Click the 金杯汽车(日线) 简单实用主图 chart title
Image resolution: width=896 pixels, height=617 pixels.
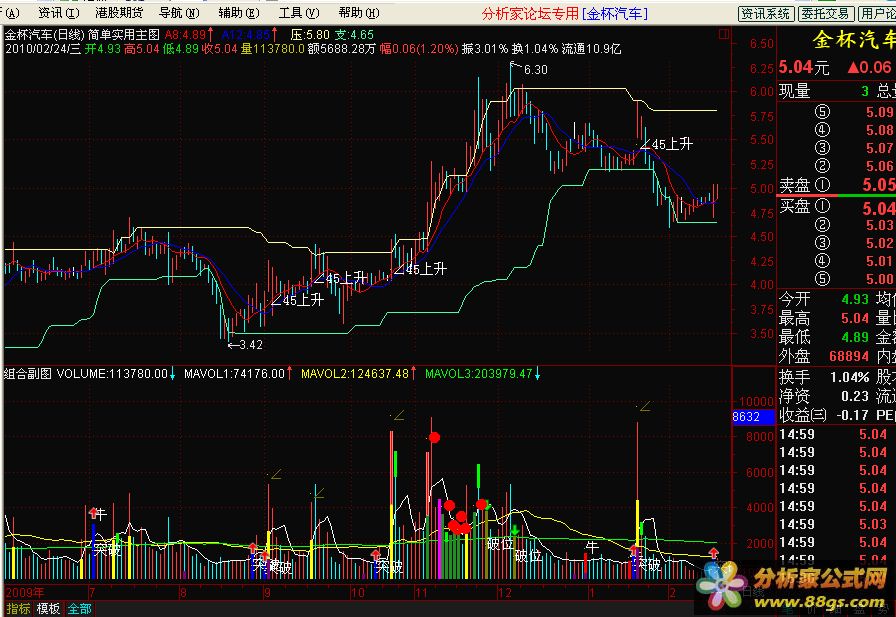pos(82,35)
